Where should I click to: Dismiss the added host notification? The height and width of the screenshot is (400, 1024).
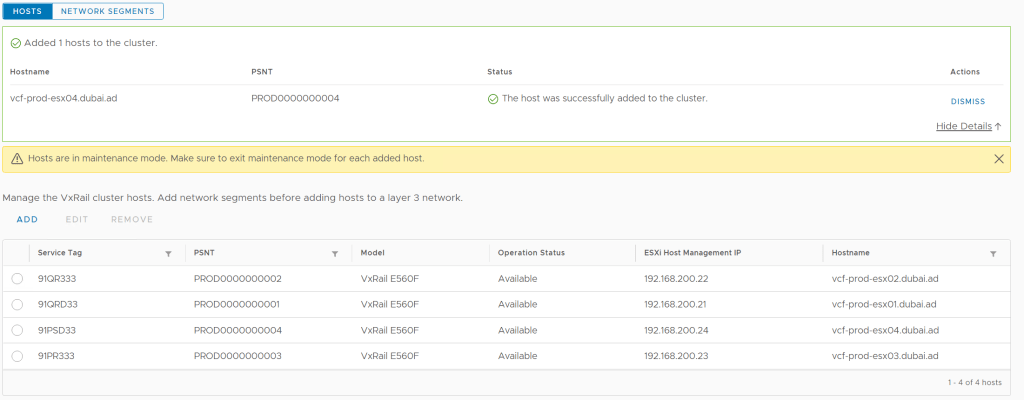967,101
